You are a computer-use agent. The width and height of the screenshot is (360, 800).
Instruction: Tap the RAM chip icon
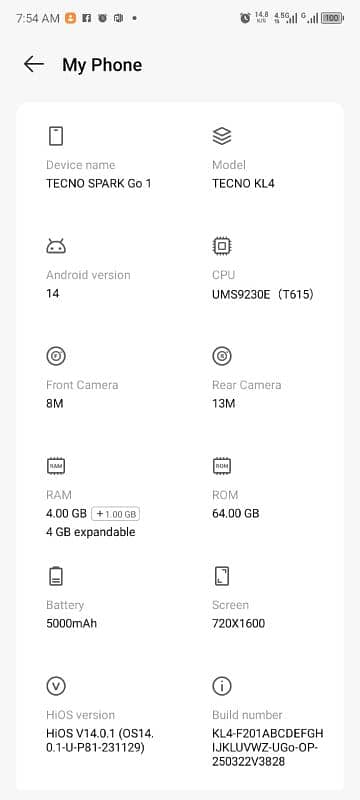pyautogui.click(x=56, y=466)
